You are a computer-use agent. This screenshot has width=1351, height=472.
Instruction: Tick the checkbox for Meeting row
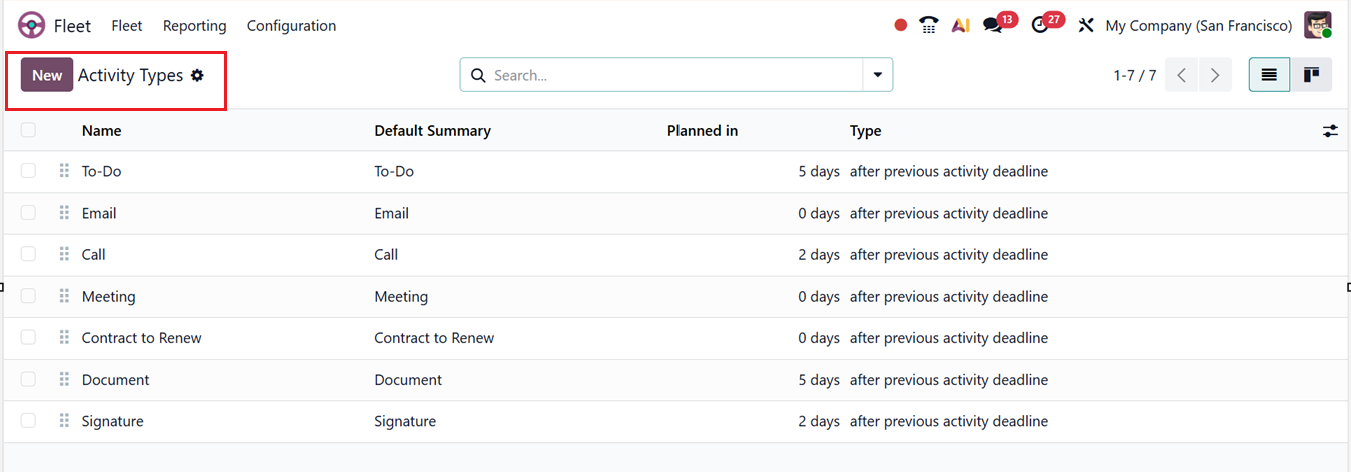[x=28, y=296]
